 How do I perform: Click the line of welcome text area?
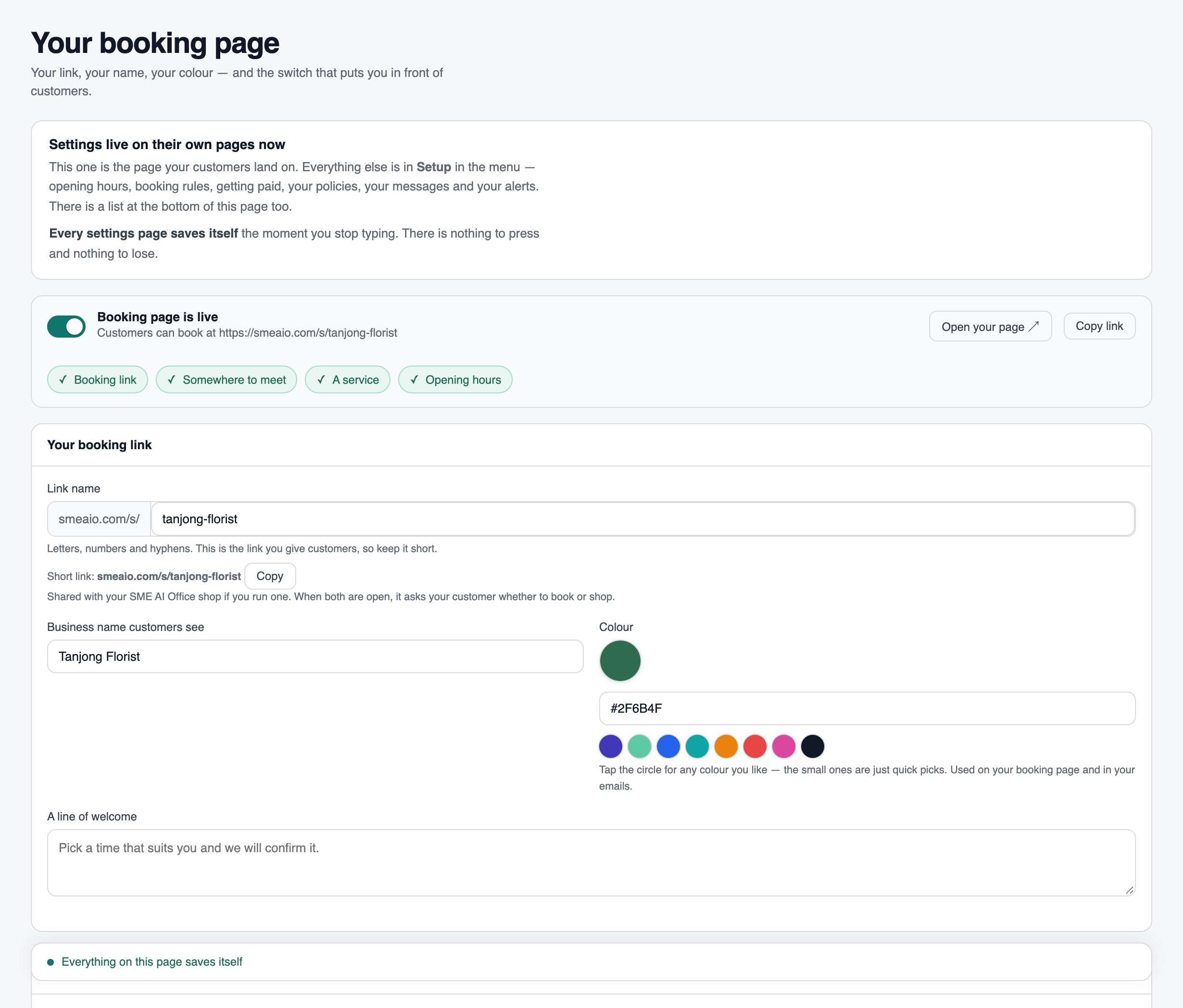tap(591, 862)
